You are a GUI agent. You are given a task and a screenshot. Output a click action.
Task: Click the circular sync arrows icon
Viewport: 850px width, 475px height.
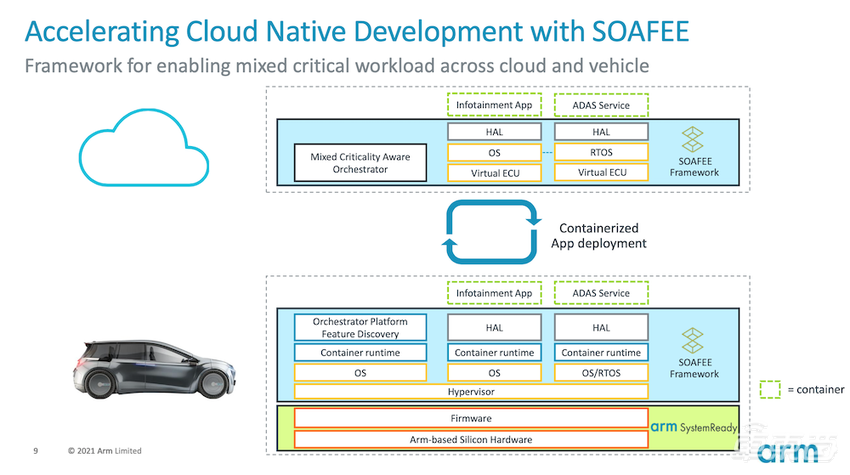492,232
